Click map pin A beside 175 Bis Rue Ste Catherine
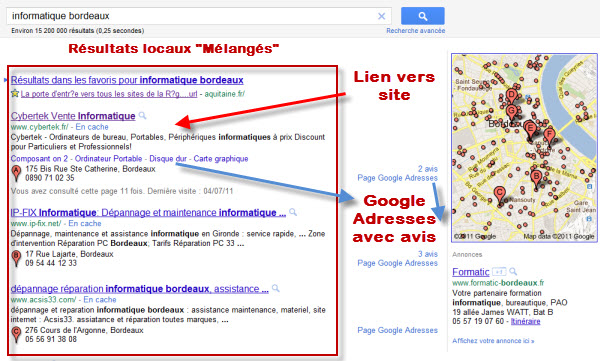Screen dimensions: 600x361 [x=16, y=173]
